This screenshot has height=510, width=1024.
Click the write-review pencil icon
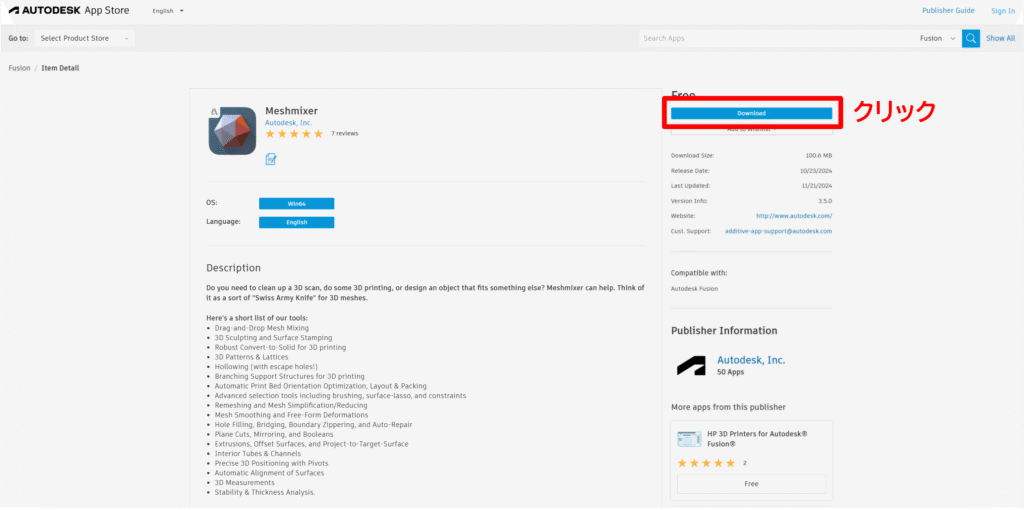point(271,159)
